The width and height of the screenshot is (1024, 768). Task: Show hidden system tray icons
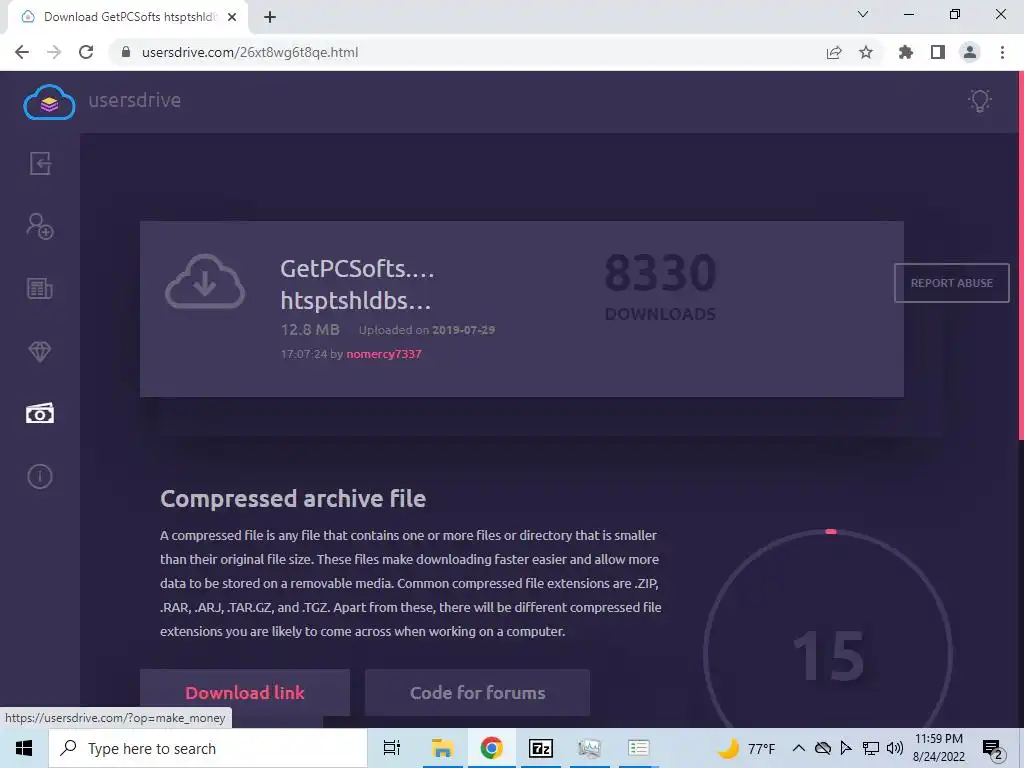[799, 748]
